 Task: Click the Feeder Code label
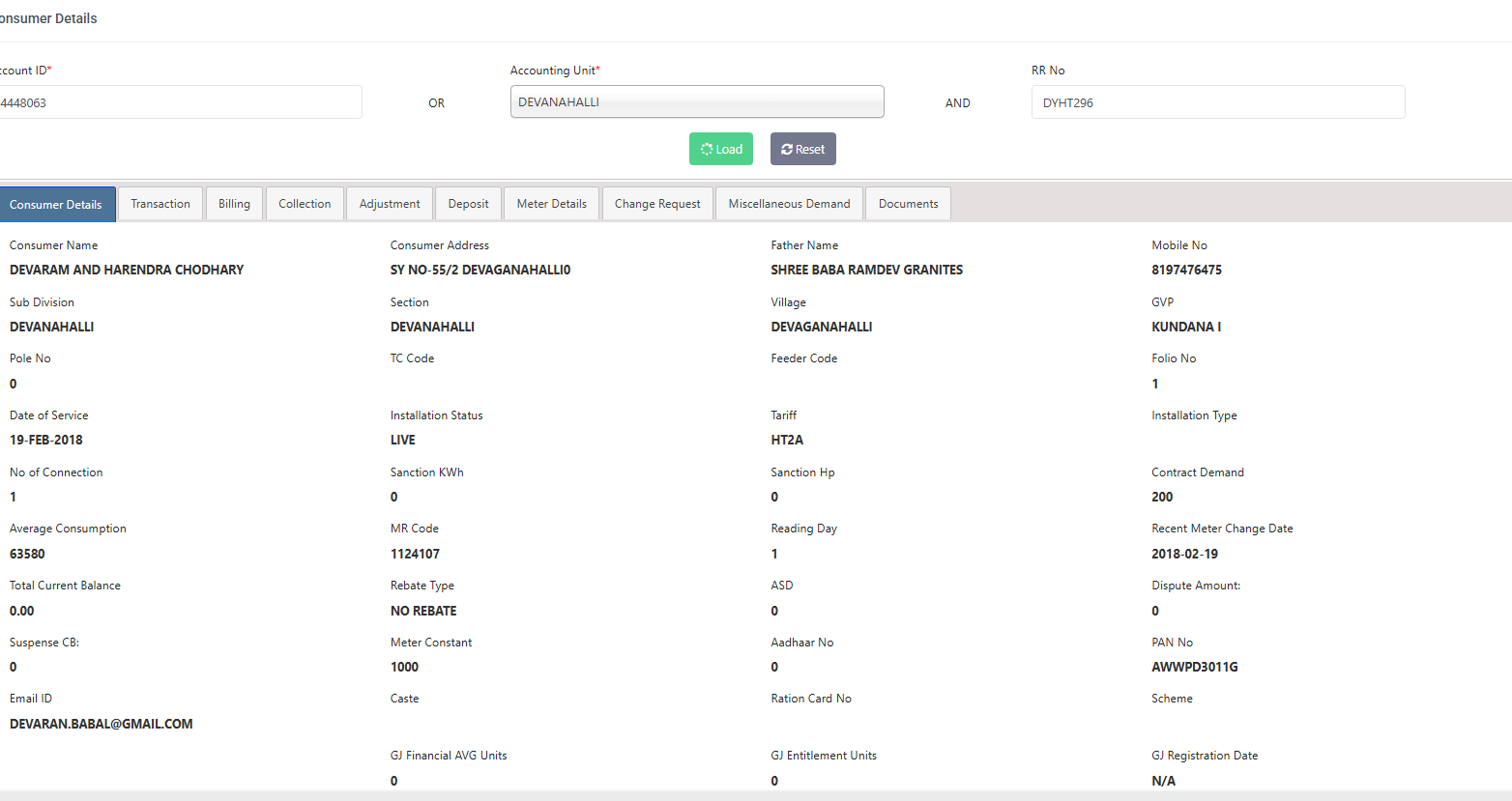(x=804, y=358)
